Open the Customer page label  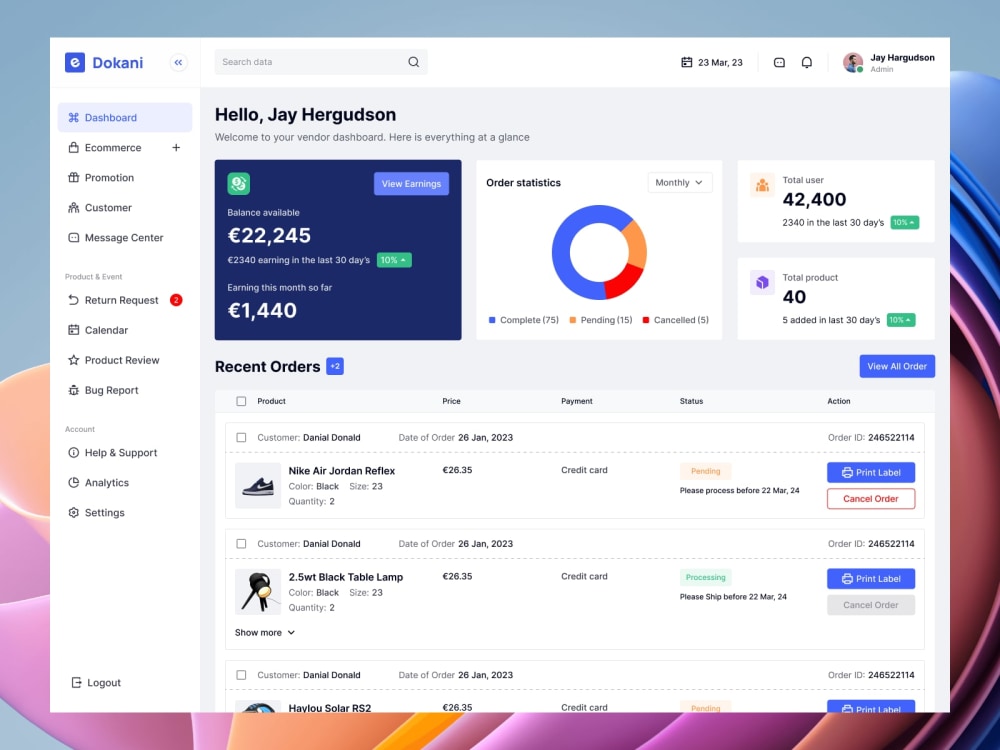tap(108, 207)
